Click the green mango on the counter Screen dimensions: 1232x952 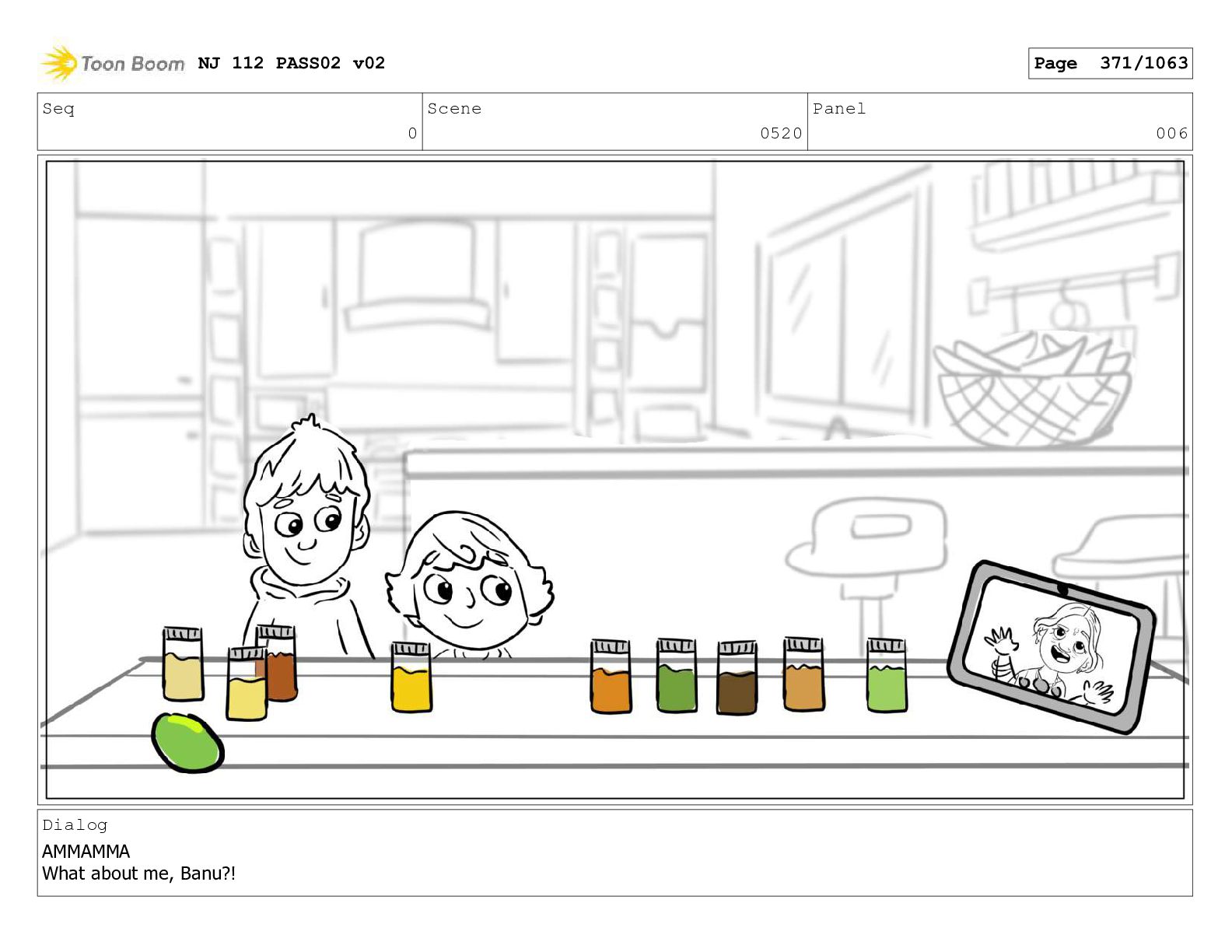(187, 743)
